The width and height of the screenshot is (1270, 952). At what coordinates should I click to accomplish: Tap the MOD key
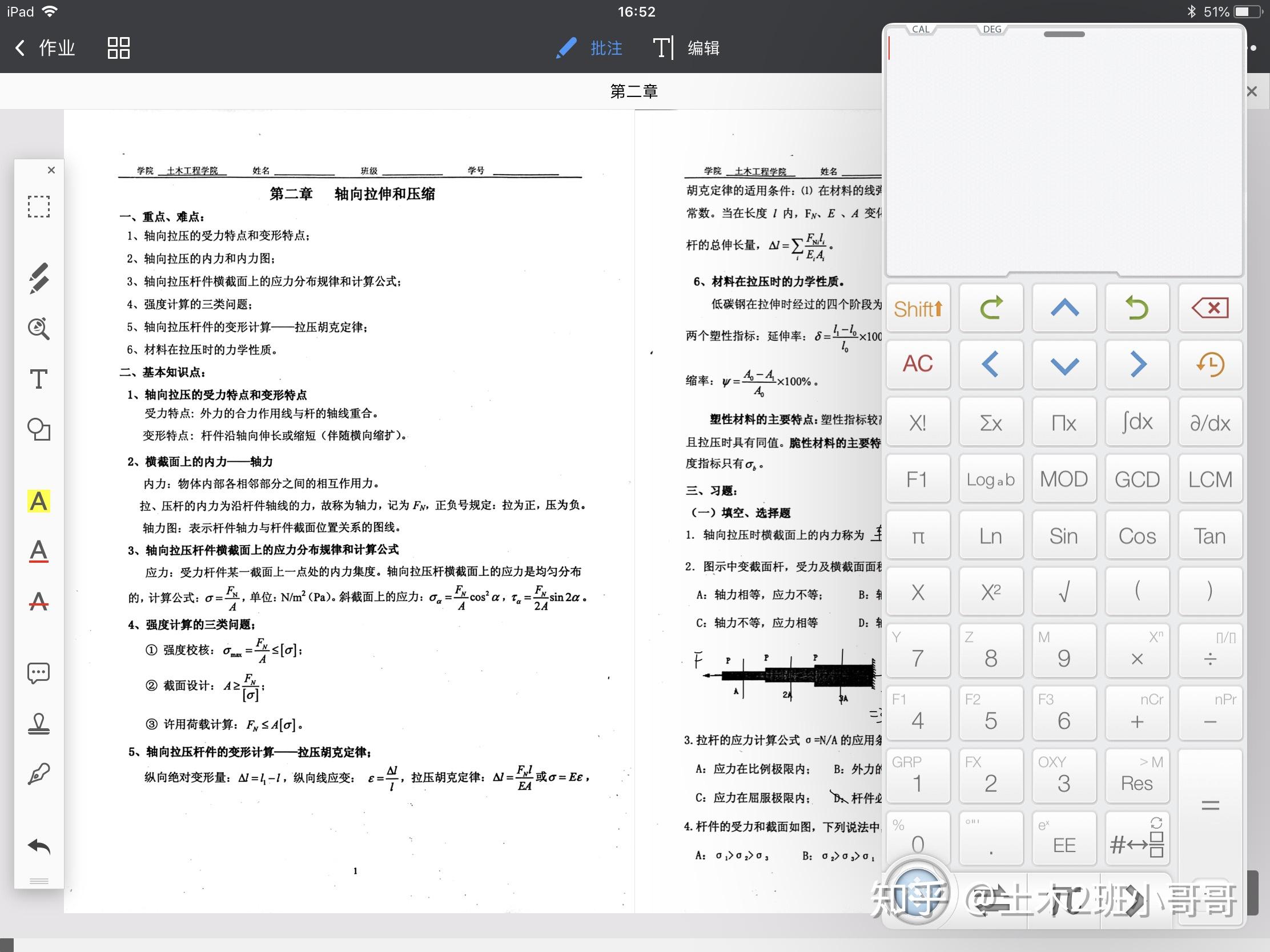coord(1064,479)
